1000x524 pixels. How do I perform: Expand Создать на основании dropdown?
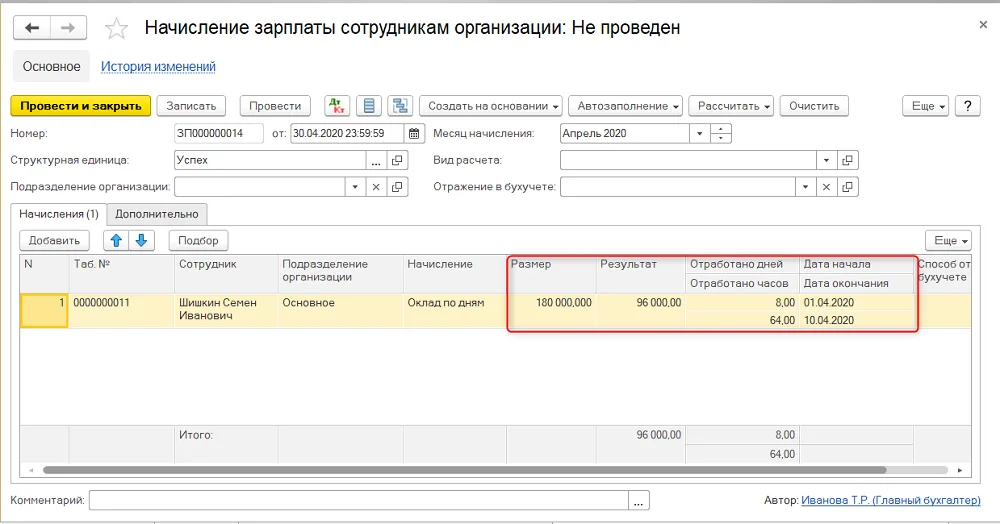click(x=490, y=106)
